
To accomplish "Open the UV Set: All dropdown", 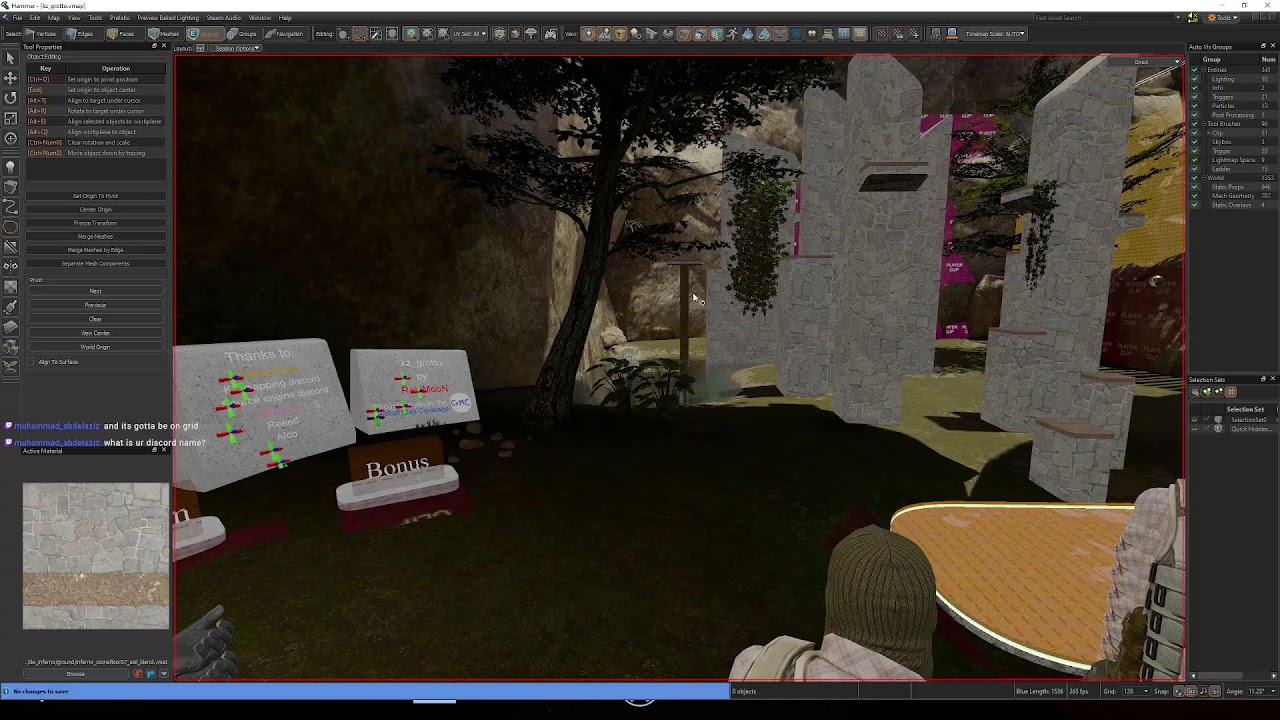I will [x=470, y=34].
